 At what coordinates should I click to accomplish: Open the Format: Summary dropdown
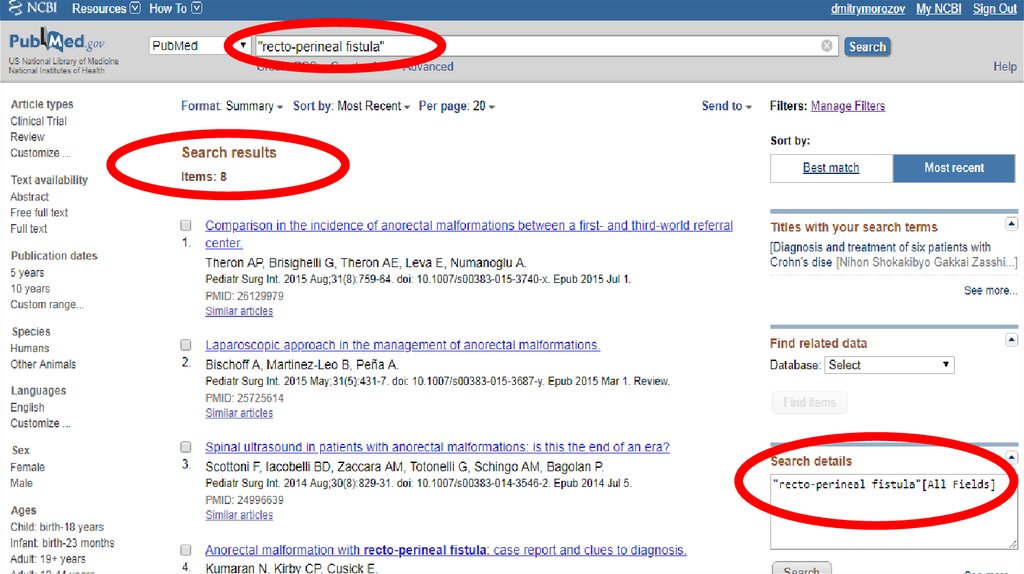pyautogui.click(x=232, y=106)
